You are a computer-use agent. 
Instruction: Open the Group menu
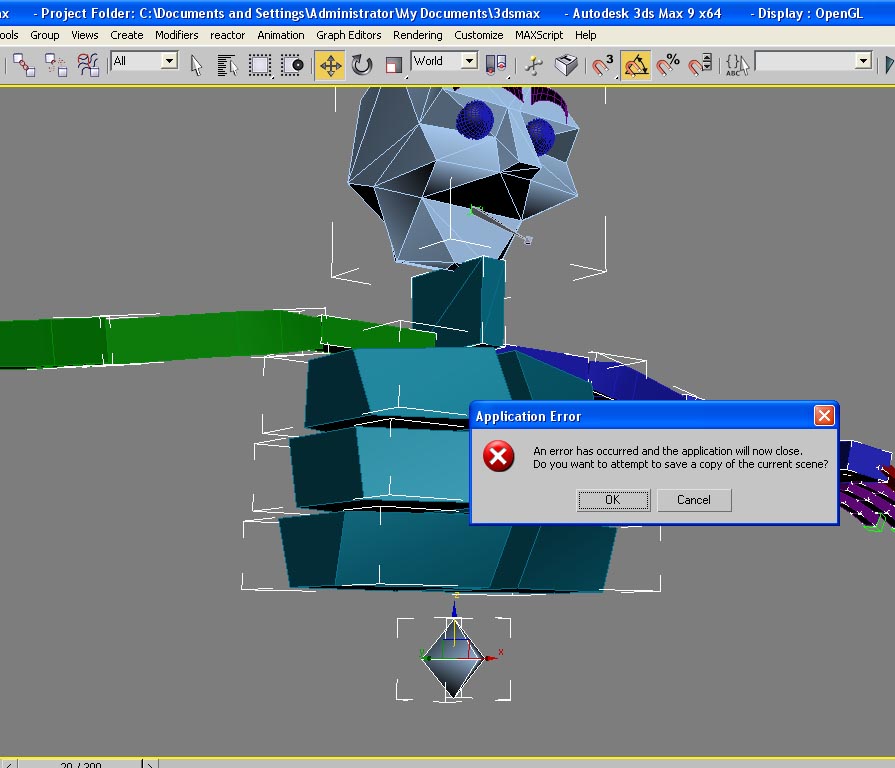coord(45,35)
